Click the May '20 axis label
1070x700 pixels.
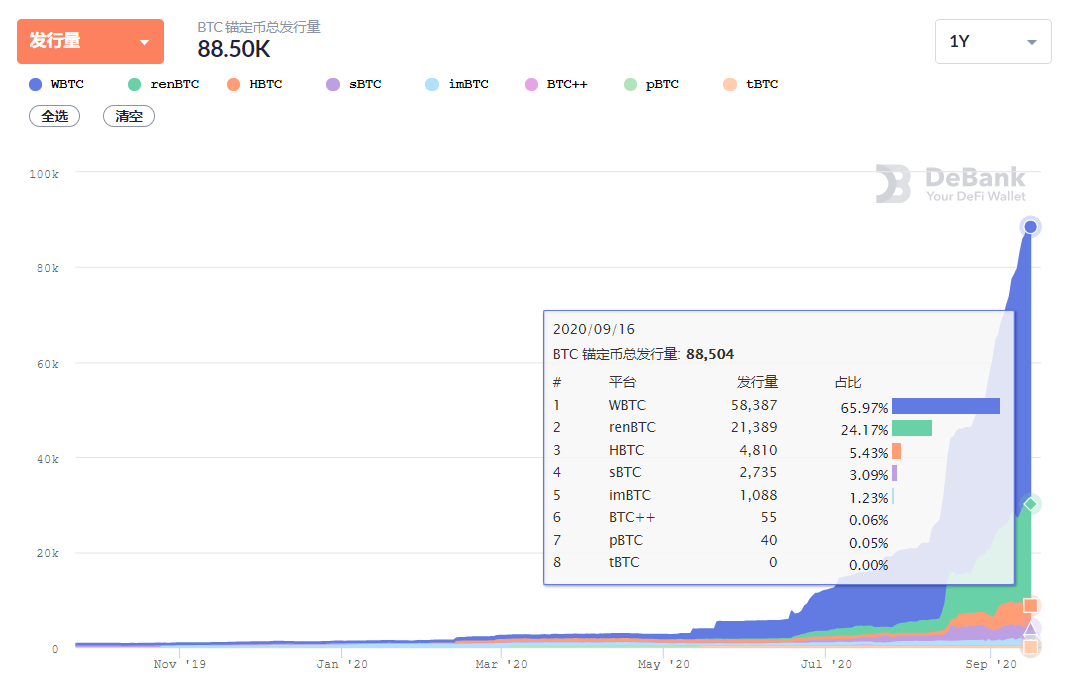pyautogui.click(x=664, y=664)
